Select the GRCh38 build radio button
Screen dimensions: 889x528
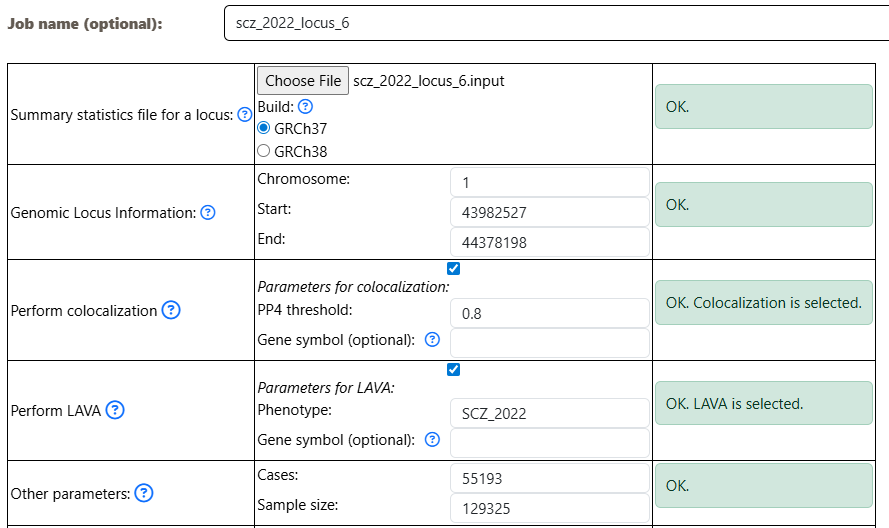pos(263,151)
